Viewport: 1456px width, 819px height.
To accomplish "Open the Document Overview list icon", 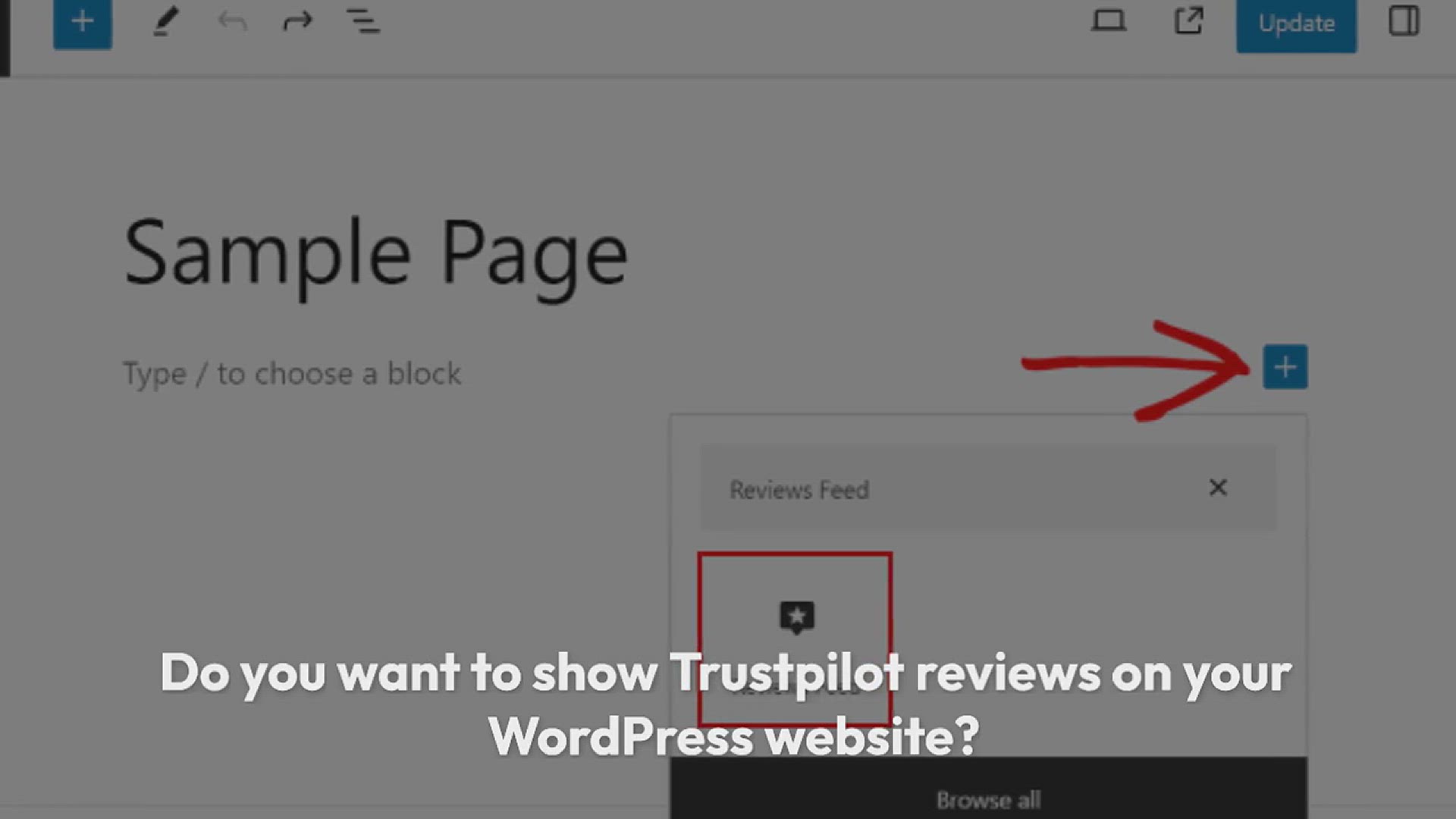I will coord(363,21).
